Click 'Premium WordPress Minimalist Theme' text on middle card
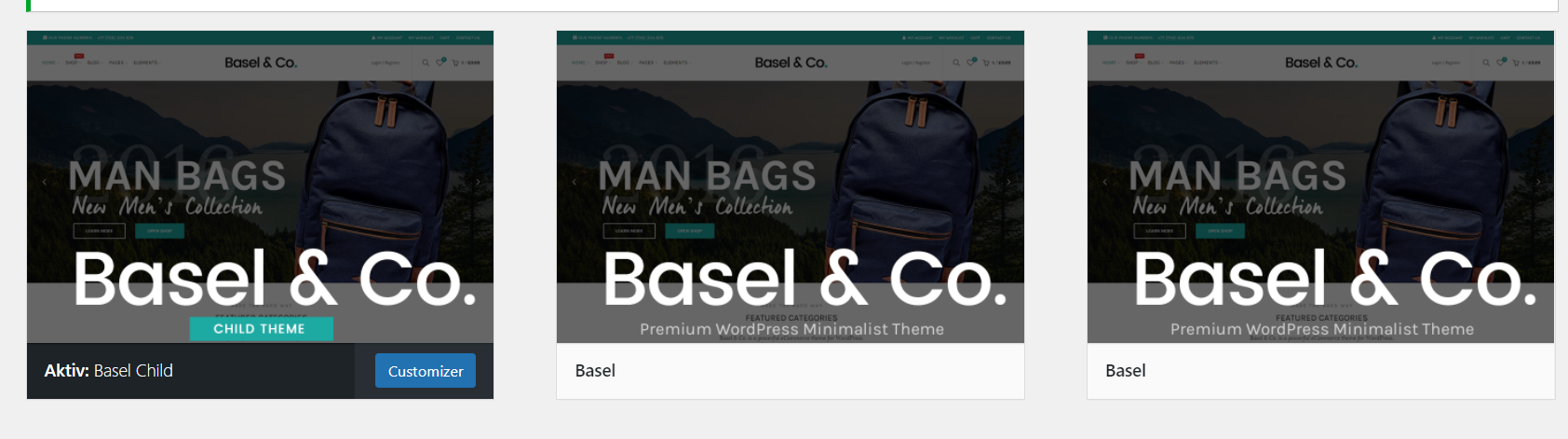The image size is (1568, 439). [x=791, y=329]
